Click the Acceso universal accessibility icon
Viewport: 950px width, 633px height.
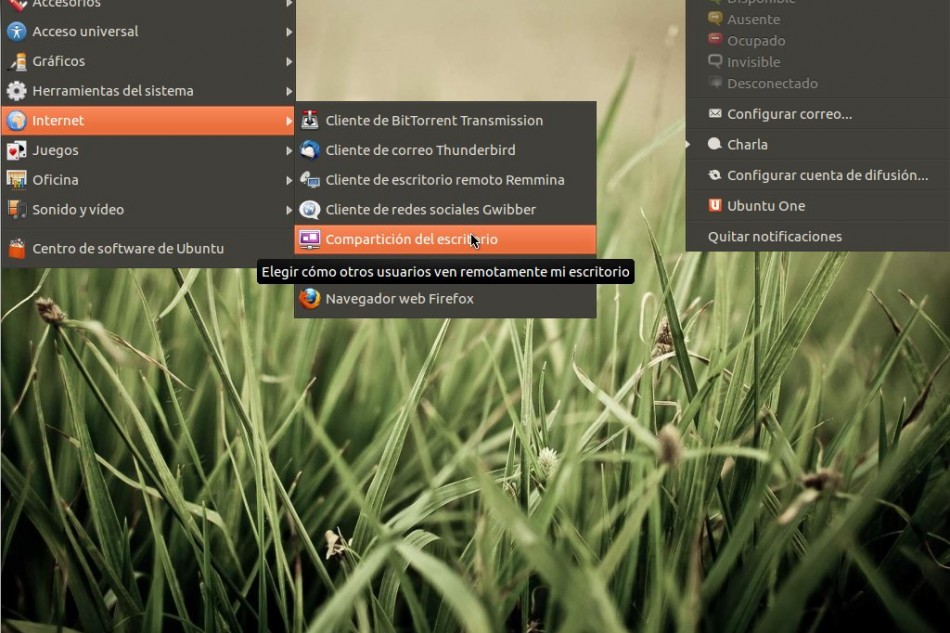point(16,31)
